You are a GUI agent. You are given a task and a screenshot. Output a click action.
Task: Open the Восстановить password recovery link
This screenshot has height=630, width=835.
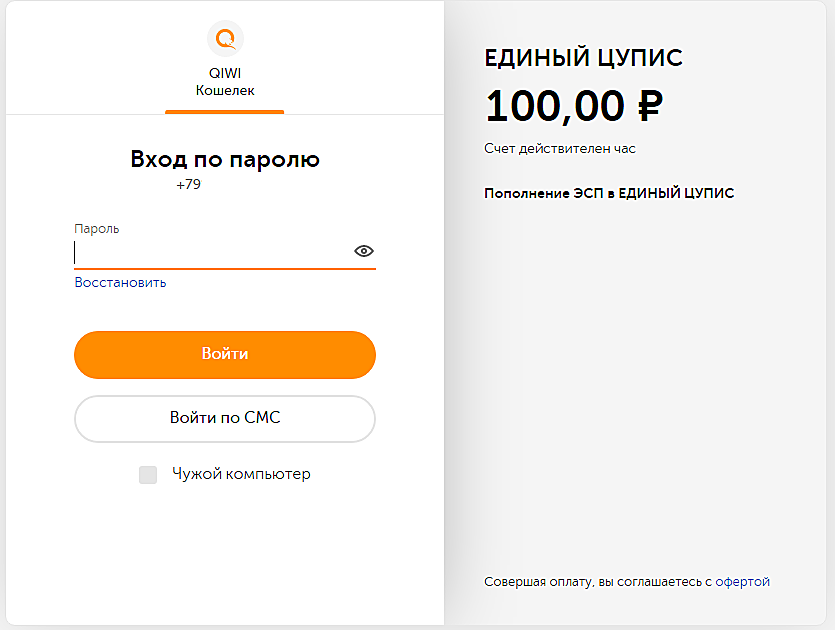120,282
